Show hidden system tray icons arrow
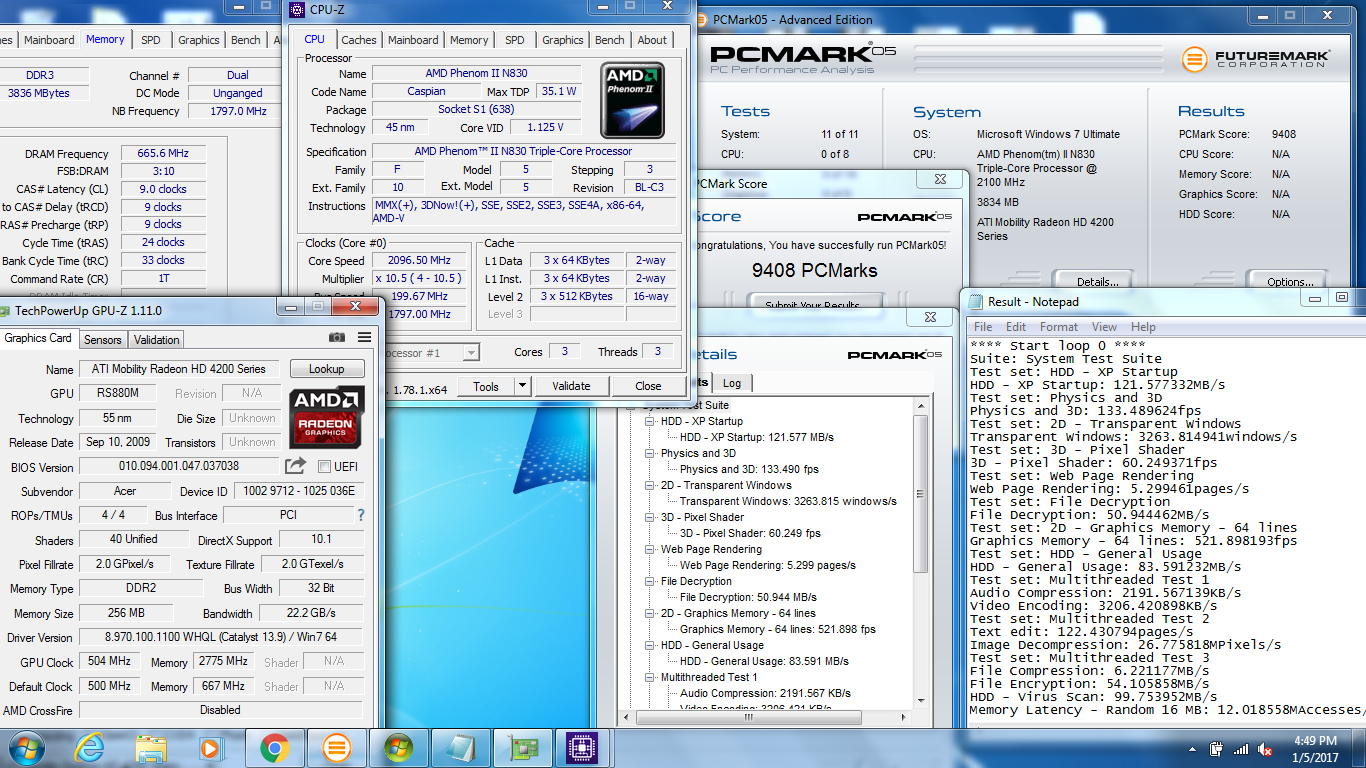 tap(1193, 749)
